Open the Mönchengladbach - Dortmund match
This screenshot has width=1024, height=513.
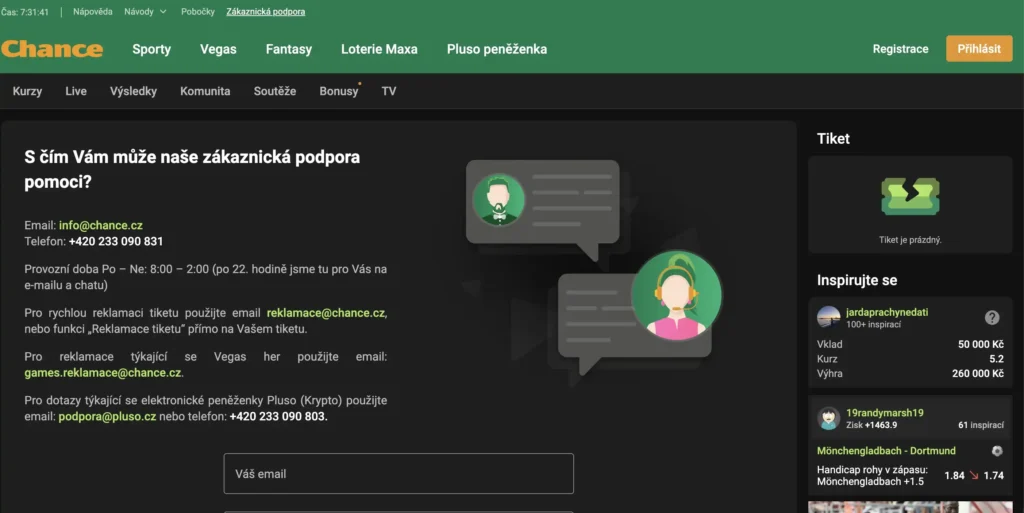coord(886,451)
